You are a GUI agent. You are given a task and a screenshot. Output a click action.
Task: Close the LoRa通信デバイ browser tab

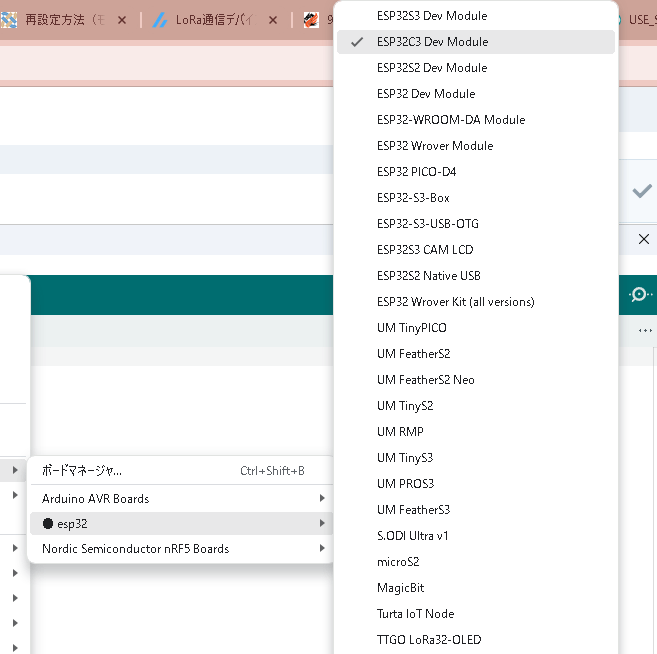coord(273,20)
